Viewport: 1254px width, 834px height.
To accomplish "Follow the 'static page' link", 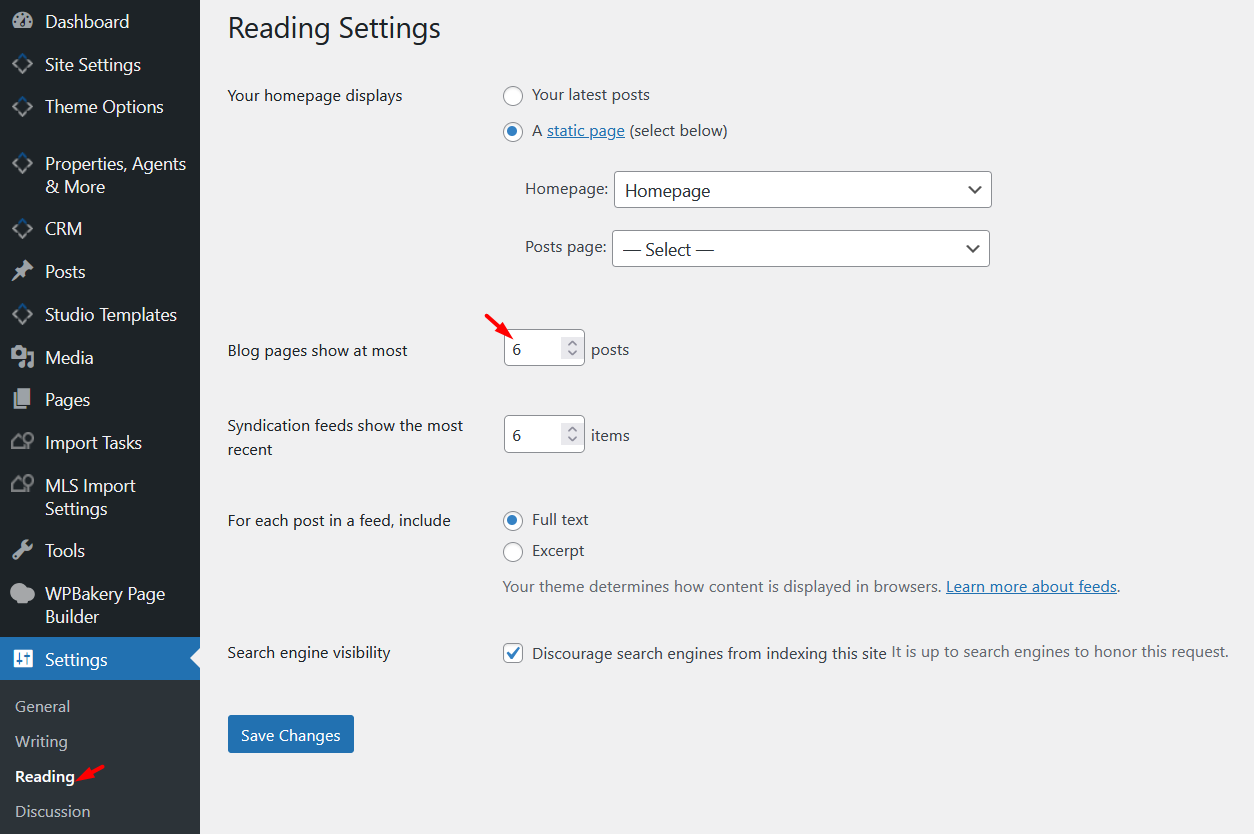I will [x=585, y=131].
